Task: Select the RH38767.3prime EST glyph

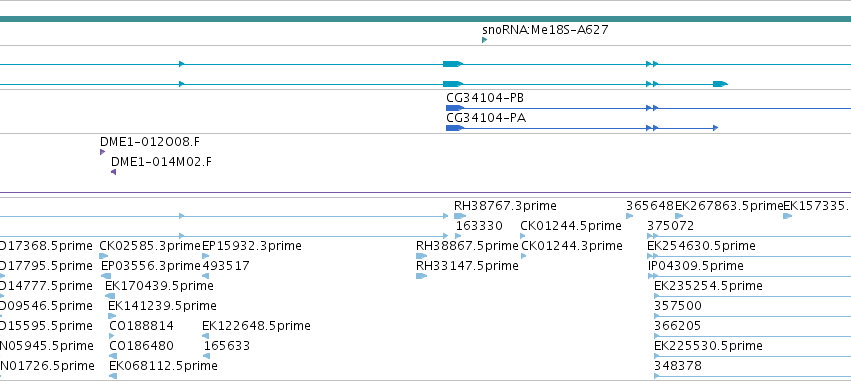Action: point(460,216)
